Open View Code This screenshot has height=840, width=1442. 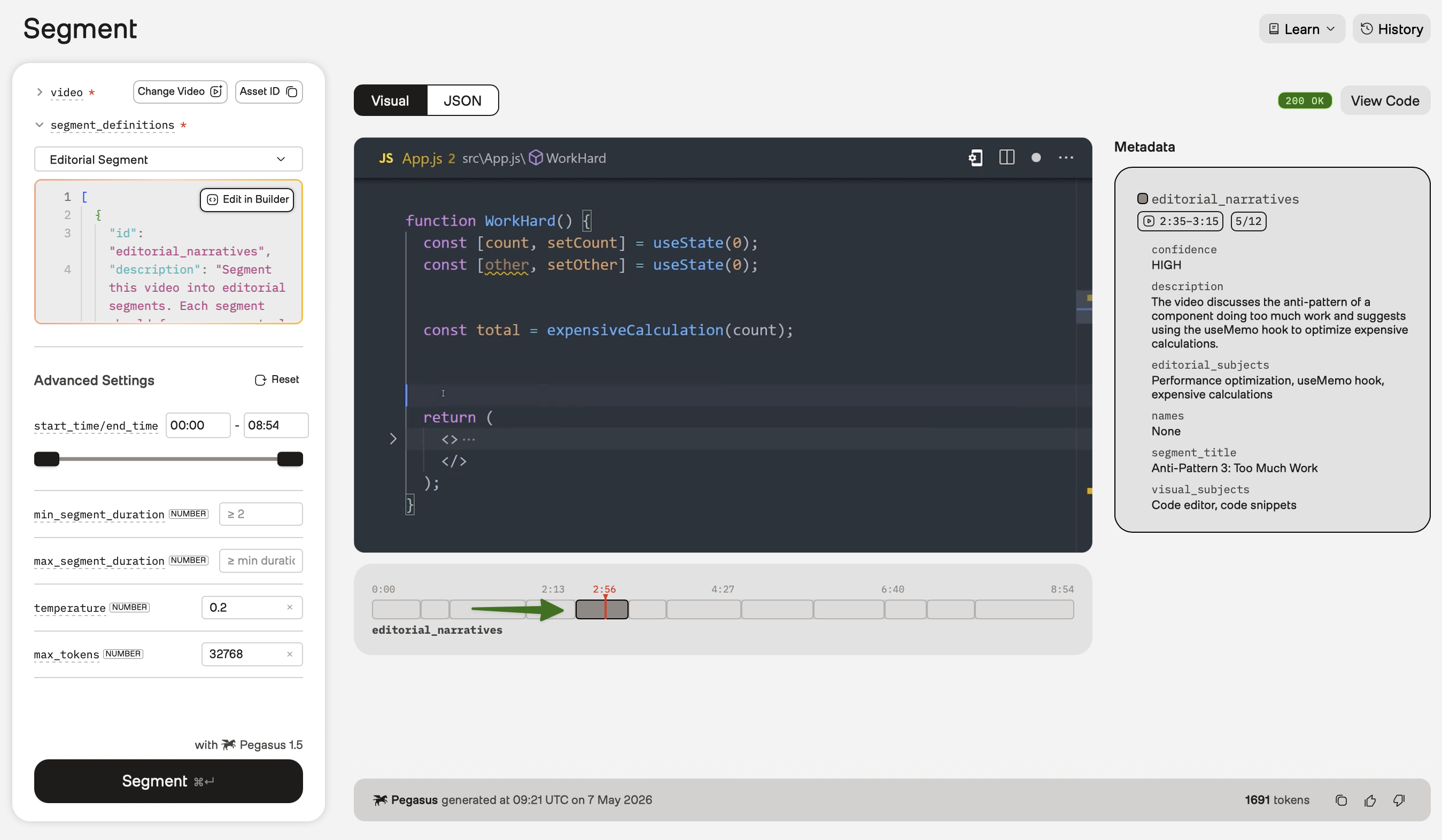1385,100
